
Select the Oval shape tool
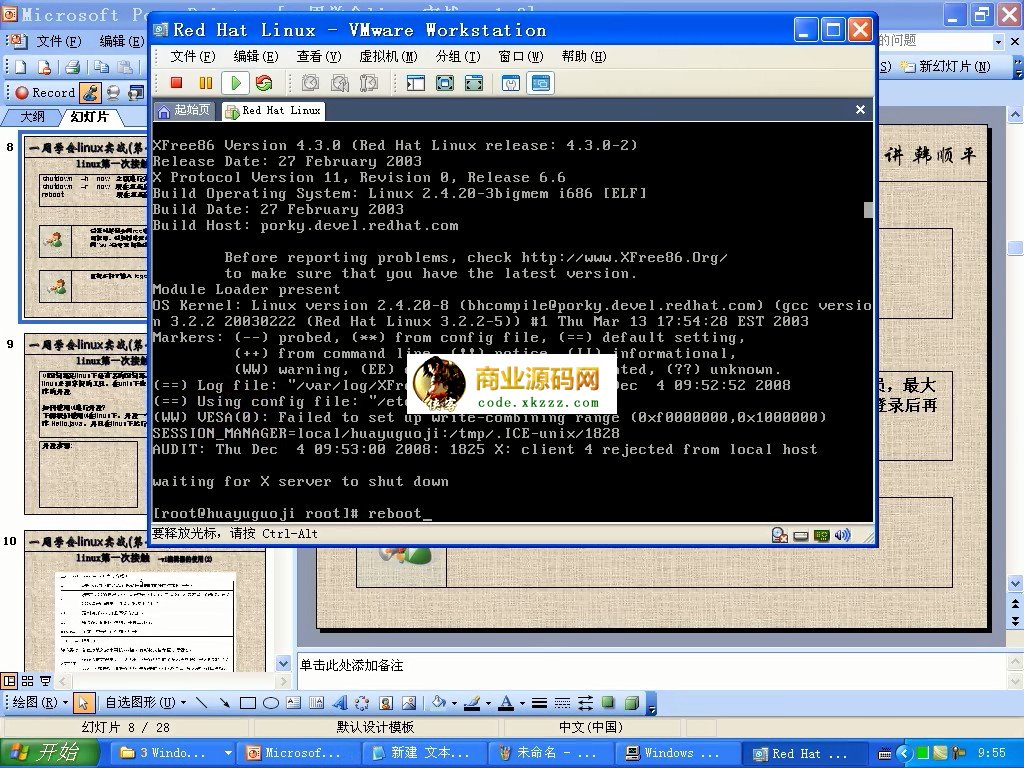pos(270,703)
